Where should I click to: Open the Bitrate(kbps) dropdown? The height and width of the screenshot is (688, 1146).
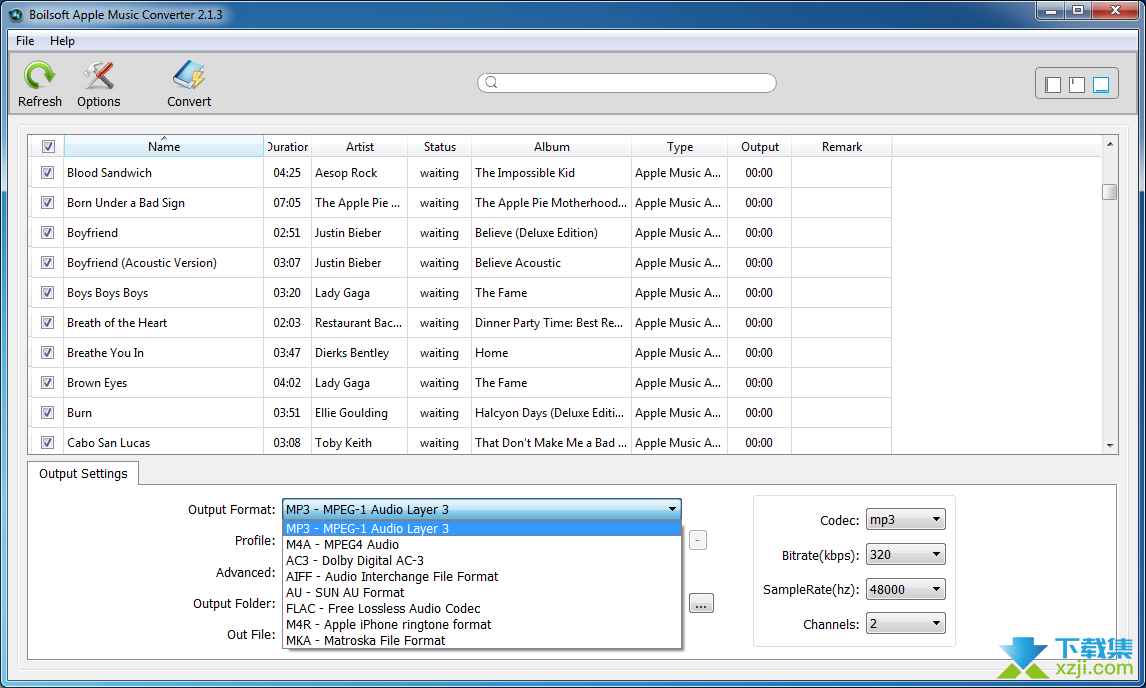(x=906, y=554)
